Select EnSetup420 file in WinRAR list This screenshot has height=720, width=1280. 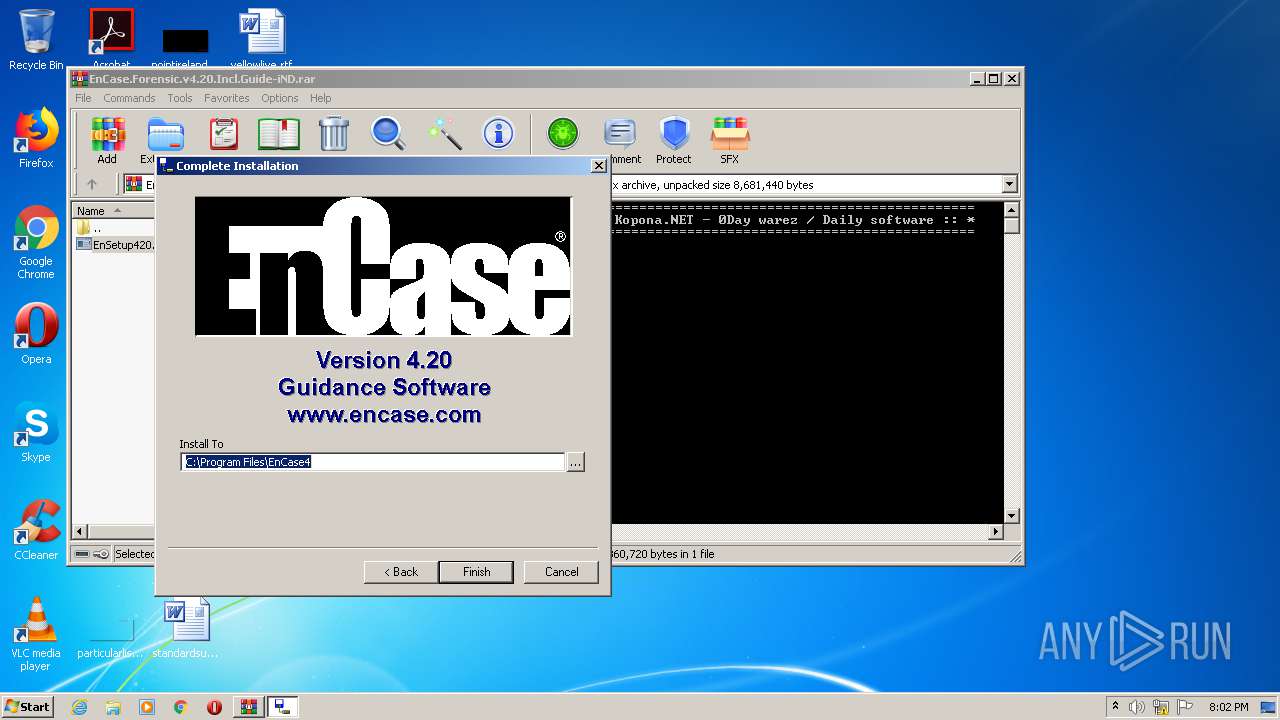point(115,244)
